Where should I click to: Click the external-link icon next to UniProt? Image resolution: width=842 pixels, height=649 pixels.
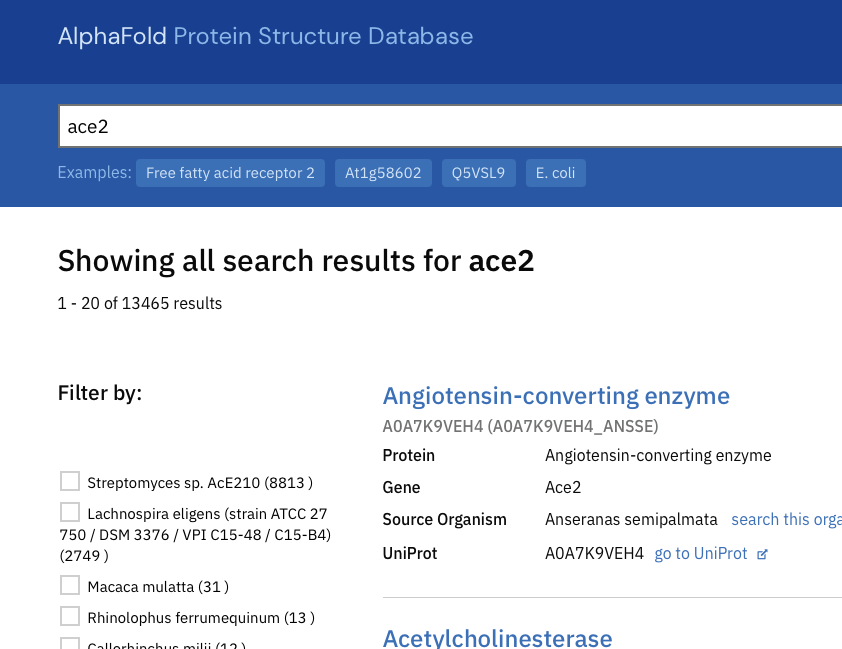click(762, 554)
